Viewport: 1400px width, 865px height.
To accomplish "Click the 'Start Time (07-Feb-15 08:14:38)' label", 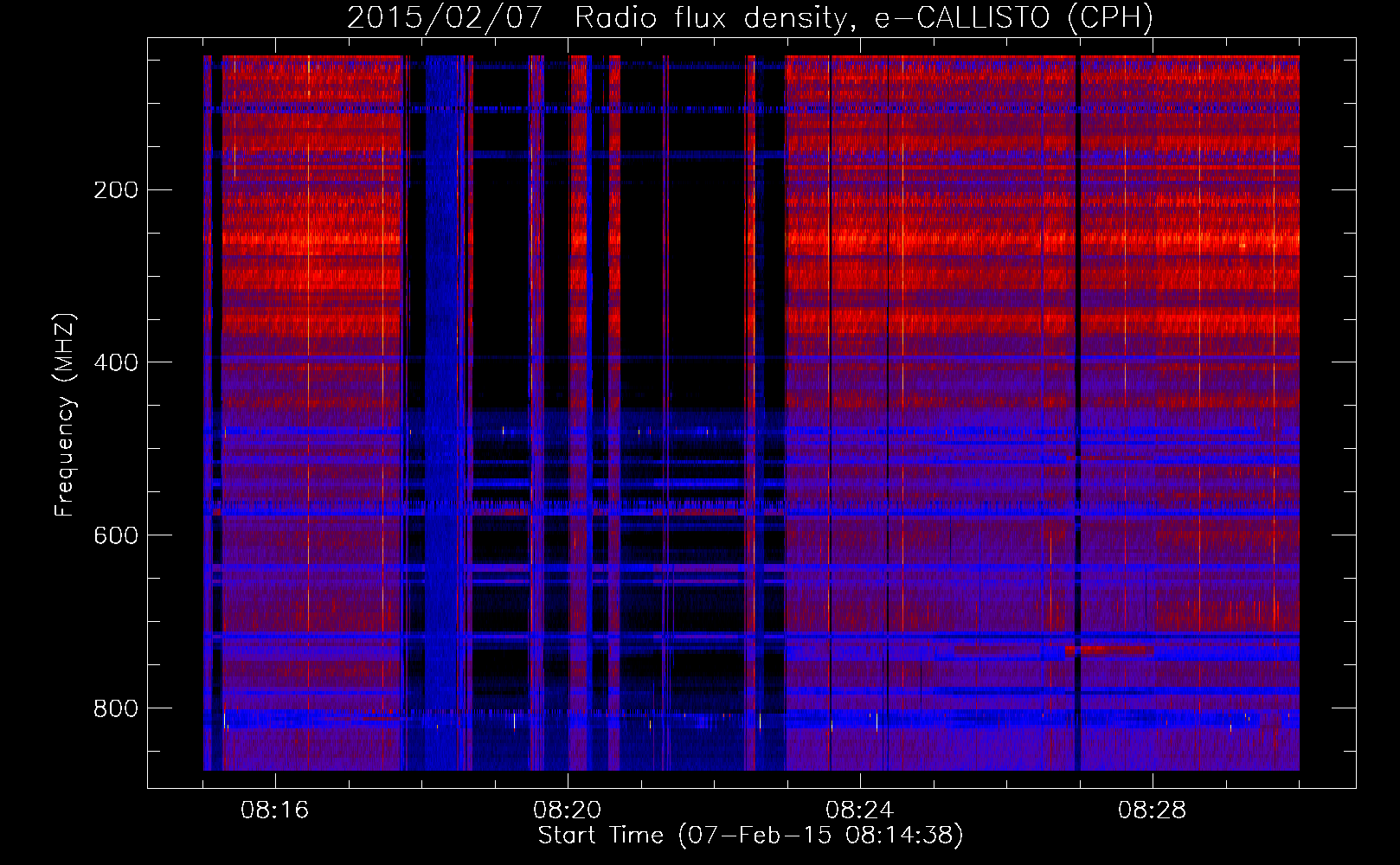I will [x=750, y=836].
